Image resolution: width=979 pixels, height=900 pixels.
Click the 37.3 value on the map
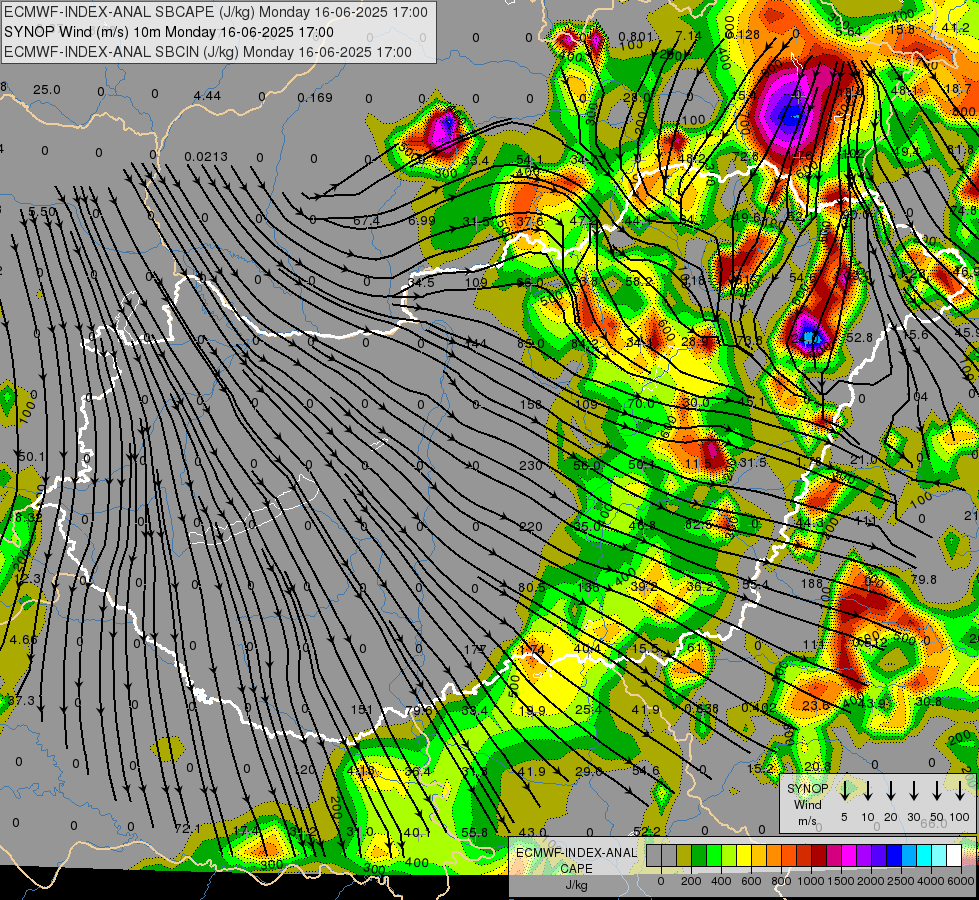(x=21, y=701)
